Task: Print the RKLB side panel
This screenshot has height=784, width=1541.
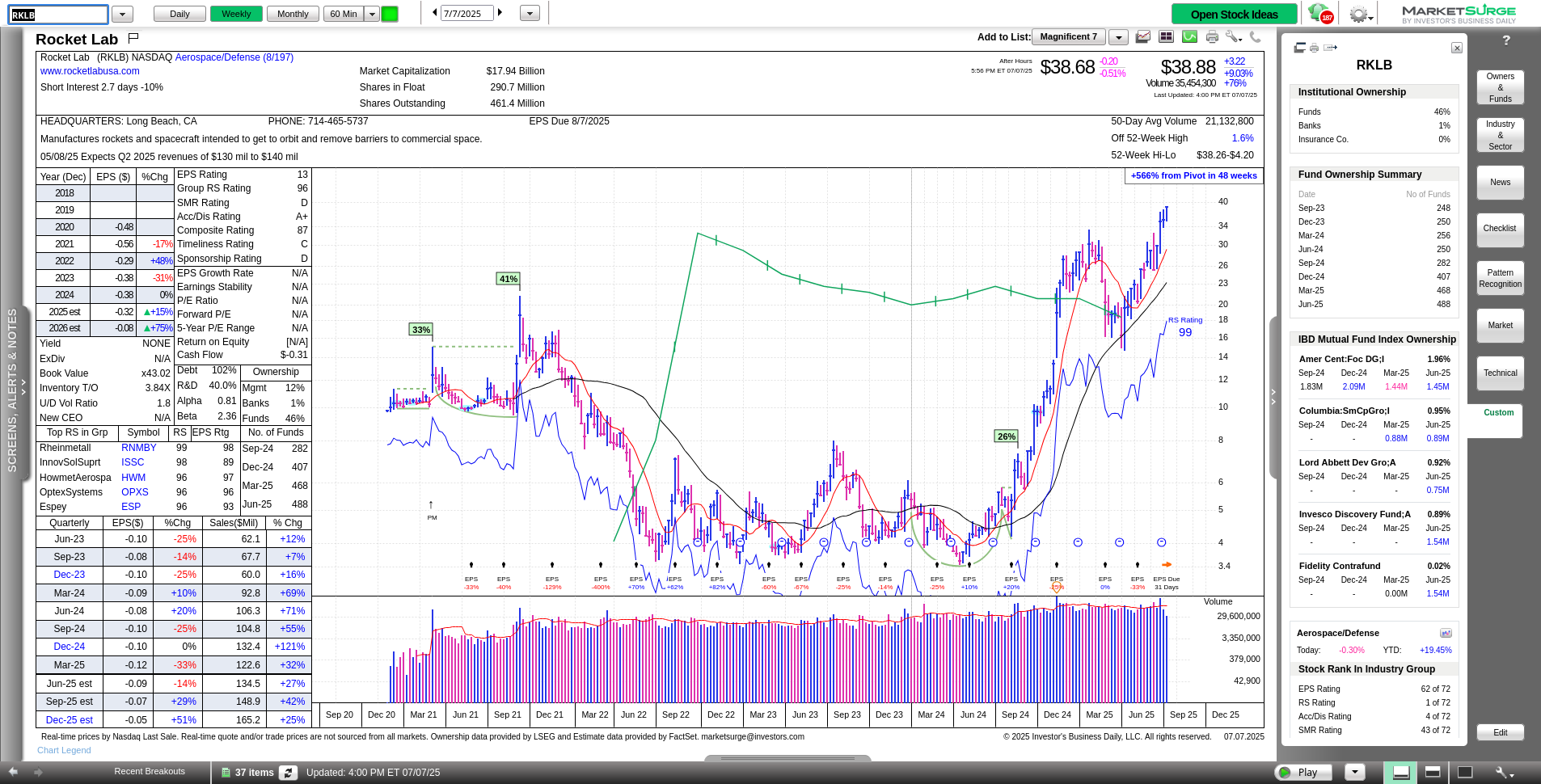Action: click(1314, 48)
